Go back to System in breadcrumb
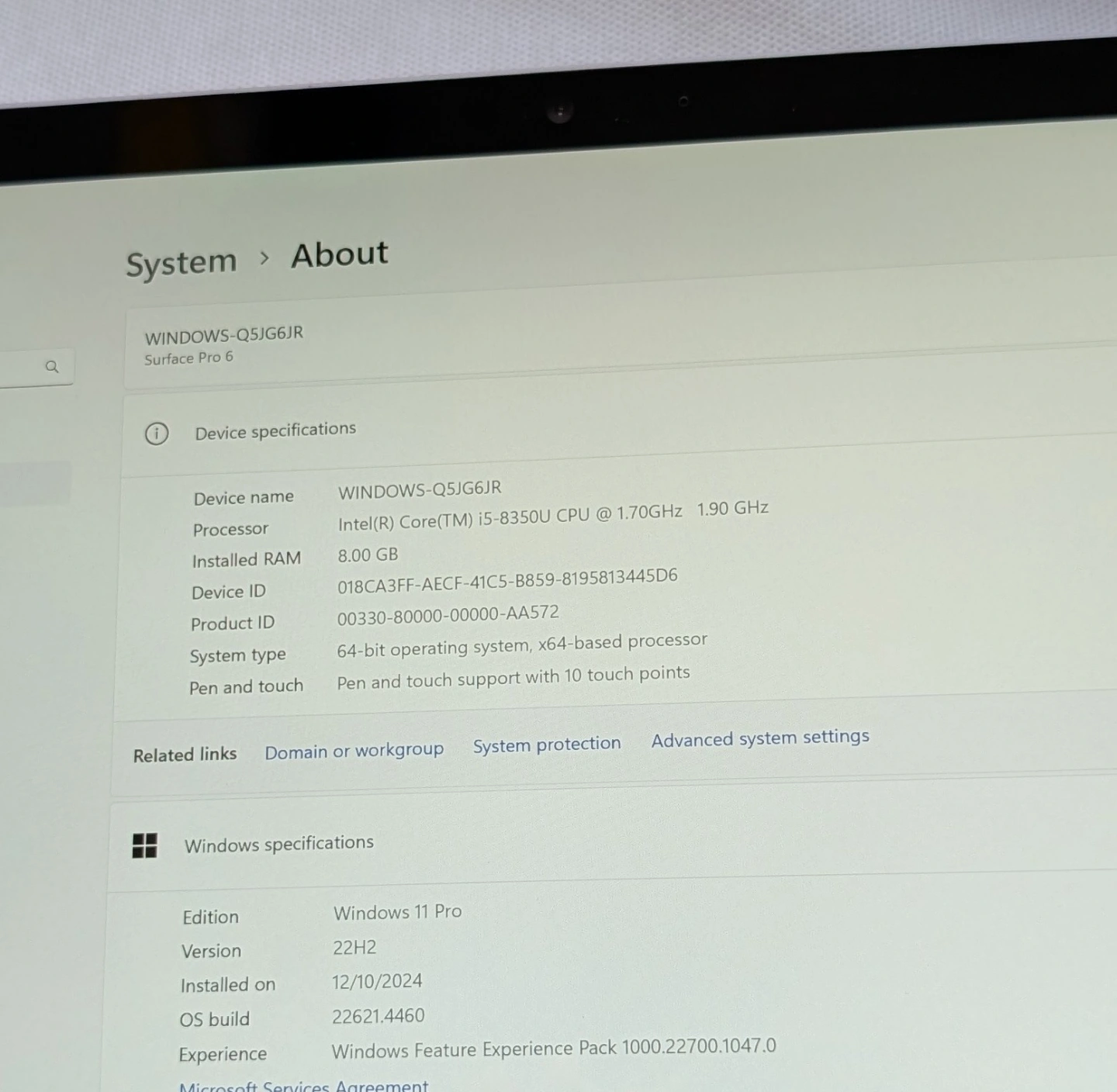This screenshot has height=1092, width=1117. tap(182, 263)
